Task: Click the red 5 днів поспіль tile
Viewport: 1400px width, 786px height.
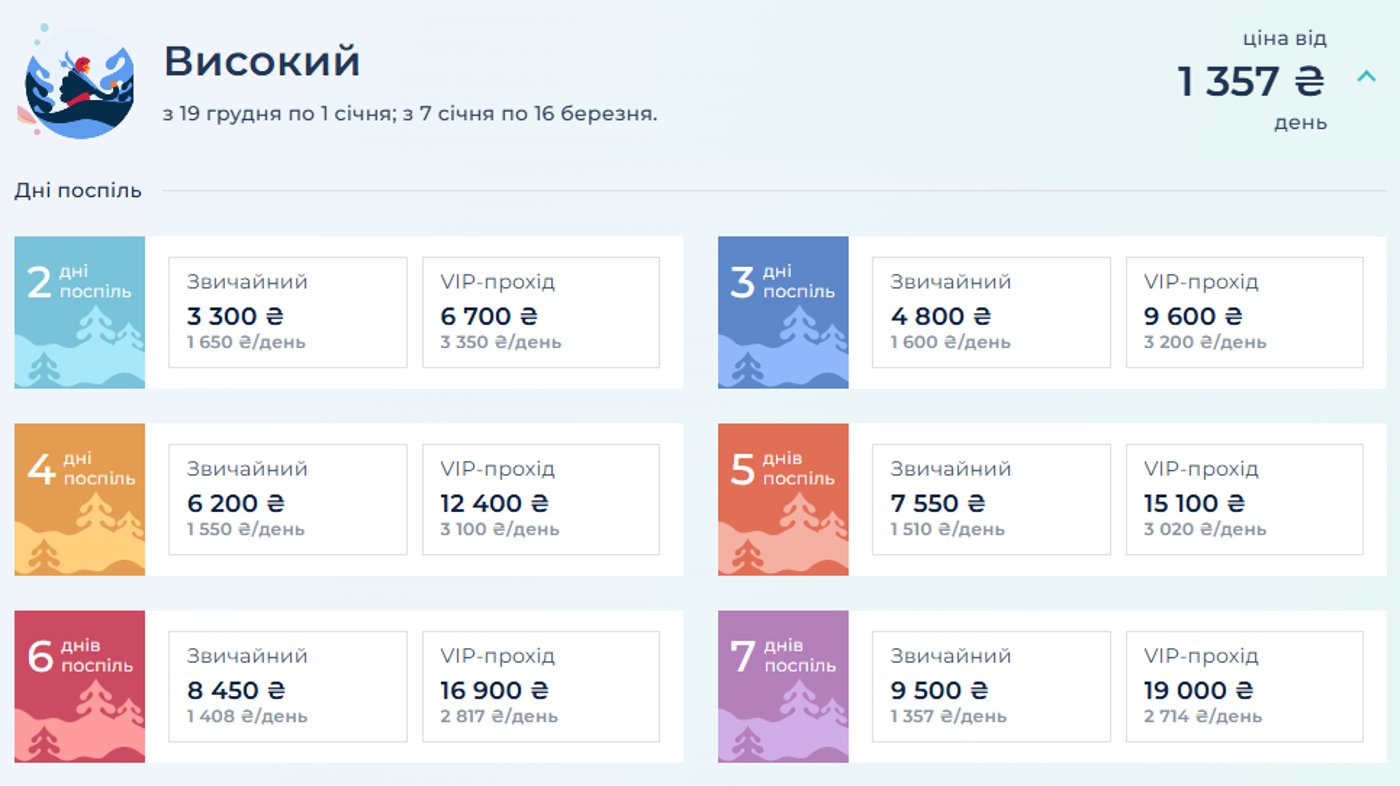Action: (783, 499)
